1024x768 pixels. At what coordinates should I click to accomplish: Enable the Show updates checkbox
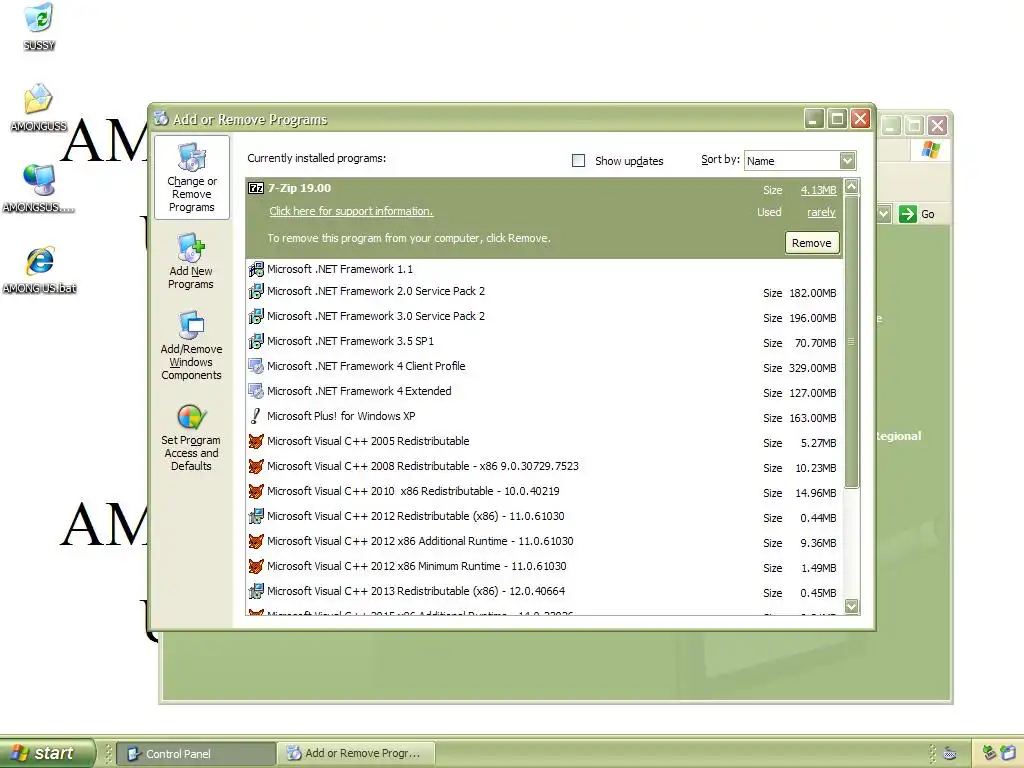coord(579,161)
